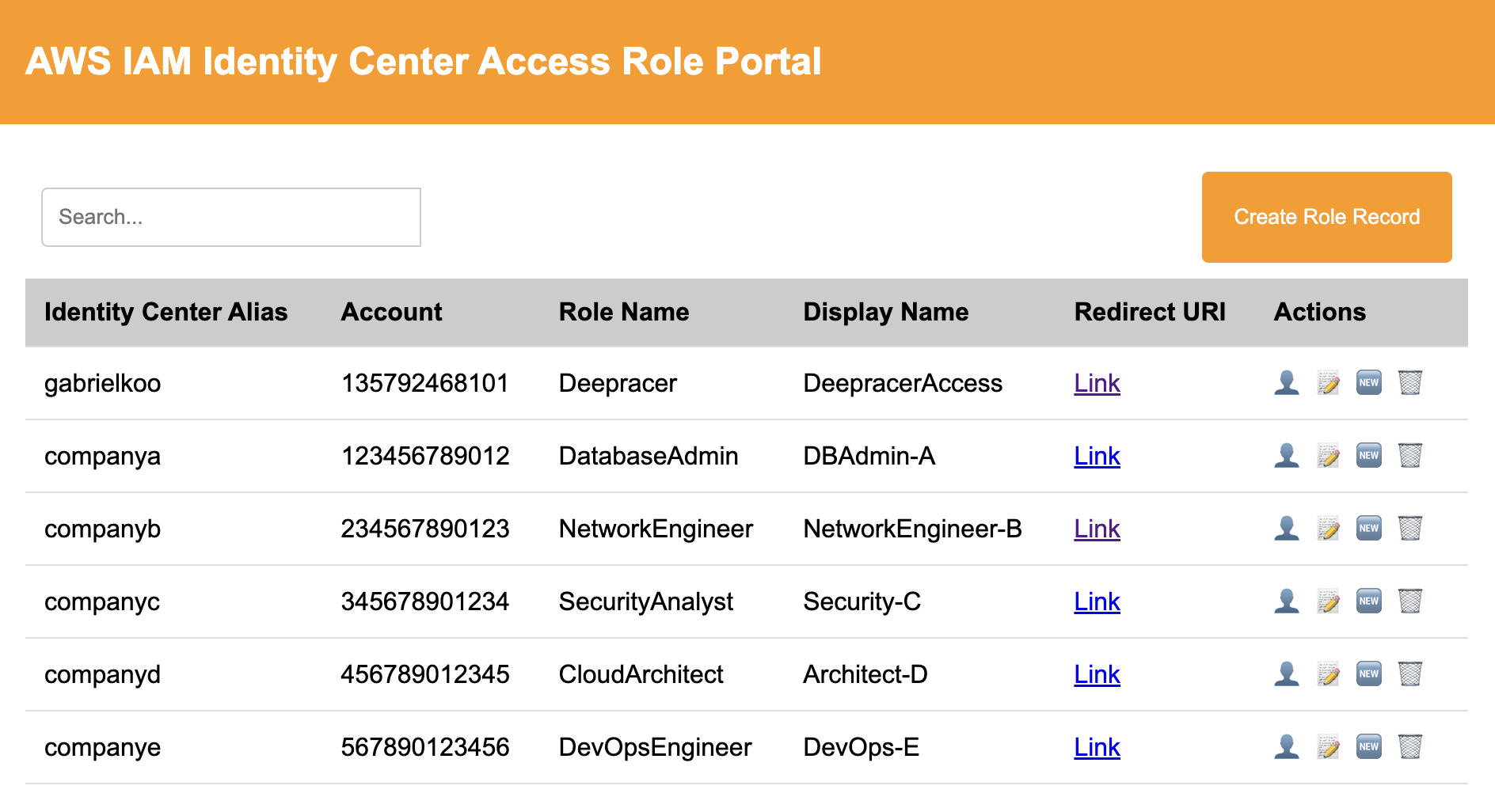Click the user icon for companyd row
Viewport: 1495px width, 812px height.
coord(1287,674)
